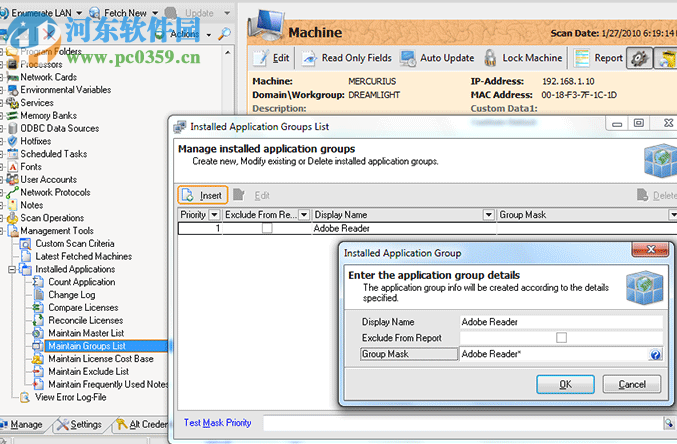Select the Hotfixes shield icon
677x444 pixels.
point(13,141)
